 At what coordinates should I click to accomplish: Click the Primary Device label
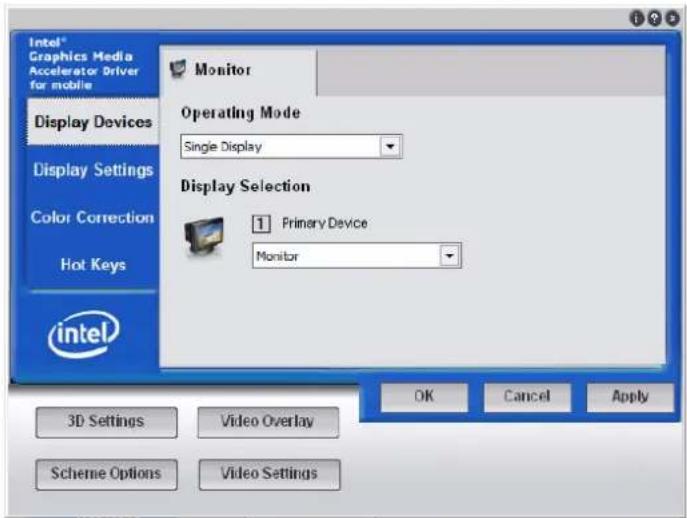click(x=325, y=223)
